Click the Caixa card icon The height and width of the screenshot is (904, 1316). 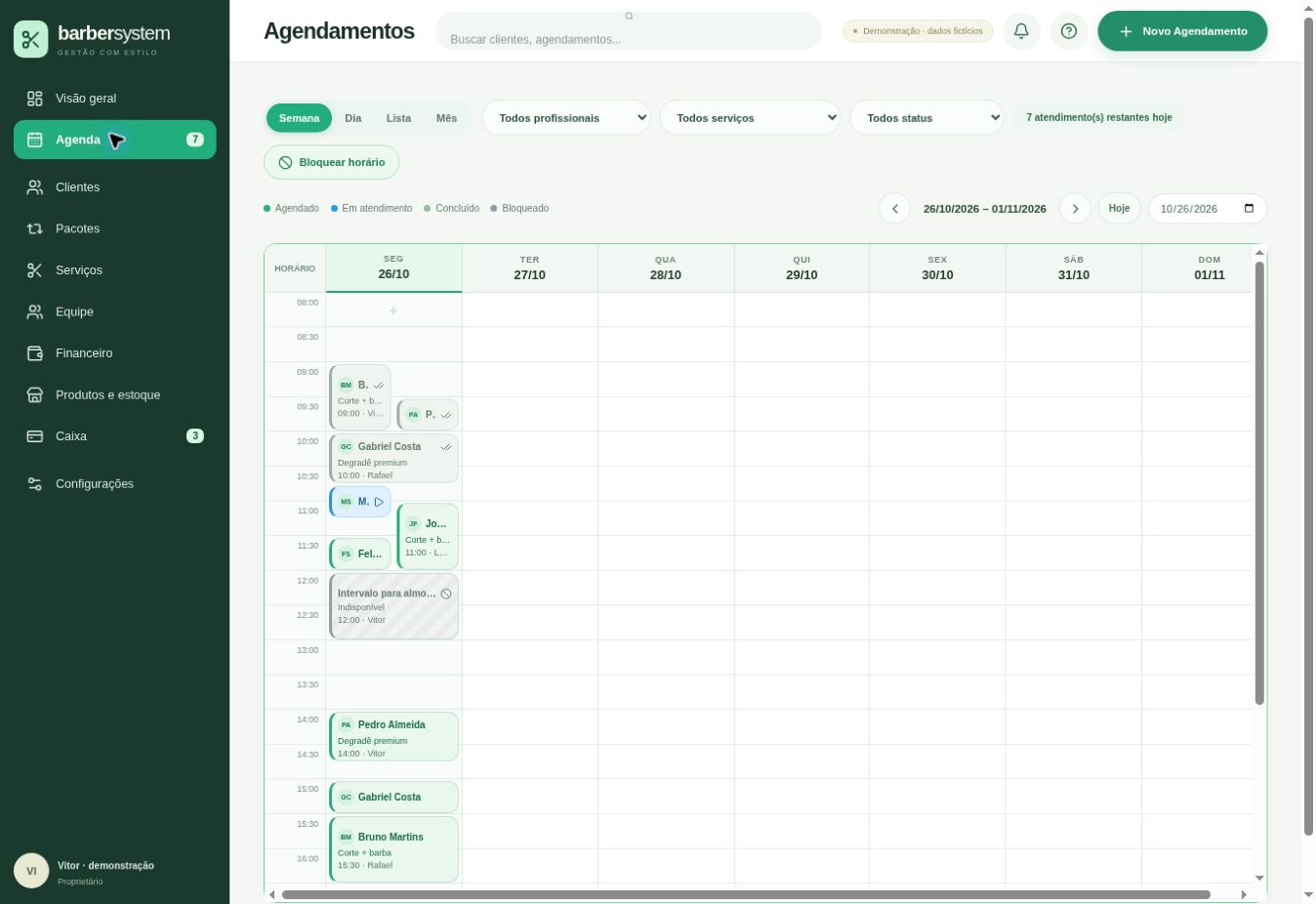35,436
